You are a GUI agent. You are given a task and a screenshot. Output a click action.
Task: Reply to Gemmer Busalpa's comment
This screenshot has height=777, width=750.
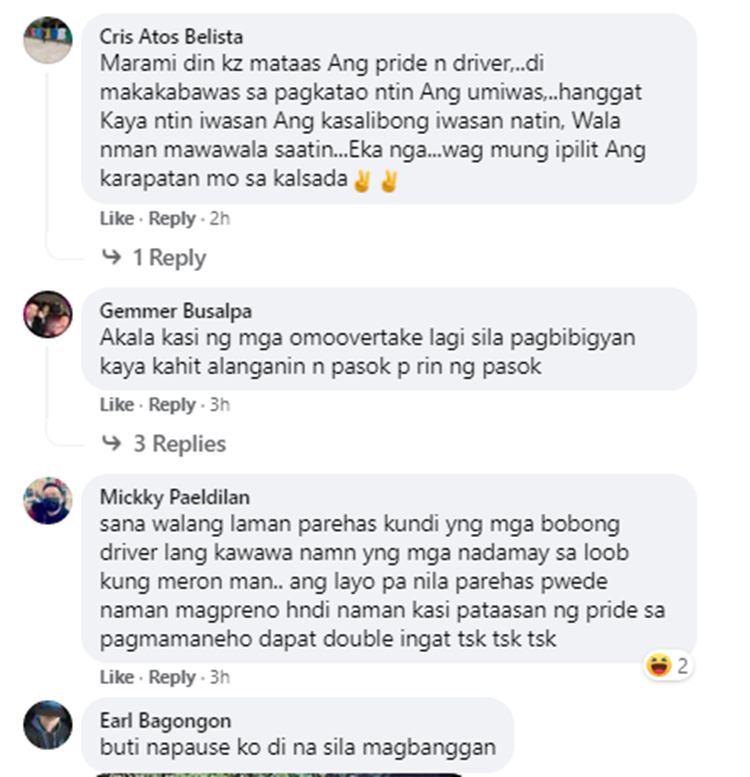[x=172, y=405]
